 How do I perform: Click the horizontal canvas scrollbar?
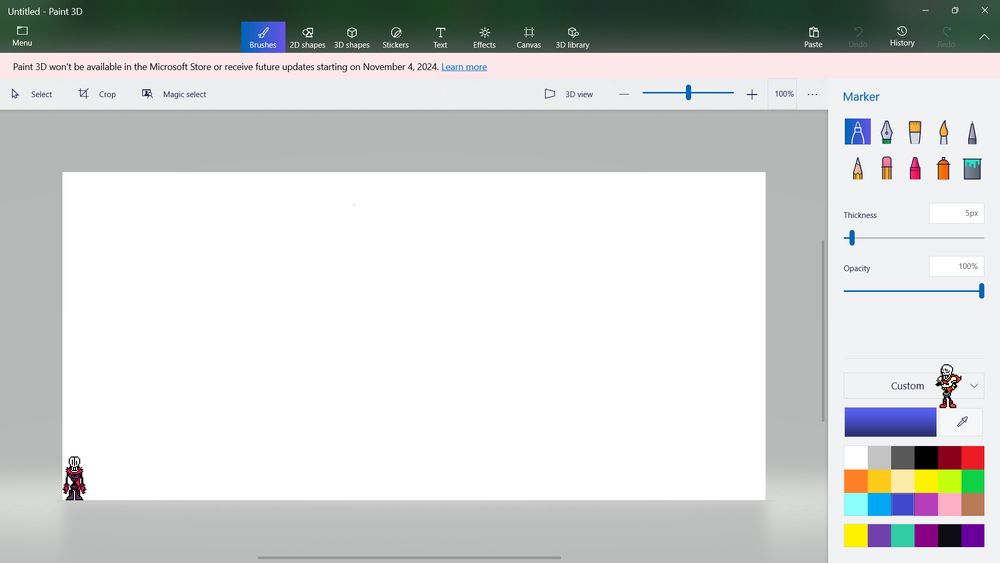click(409, 557)
